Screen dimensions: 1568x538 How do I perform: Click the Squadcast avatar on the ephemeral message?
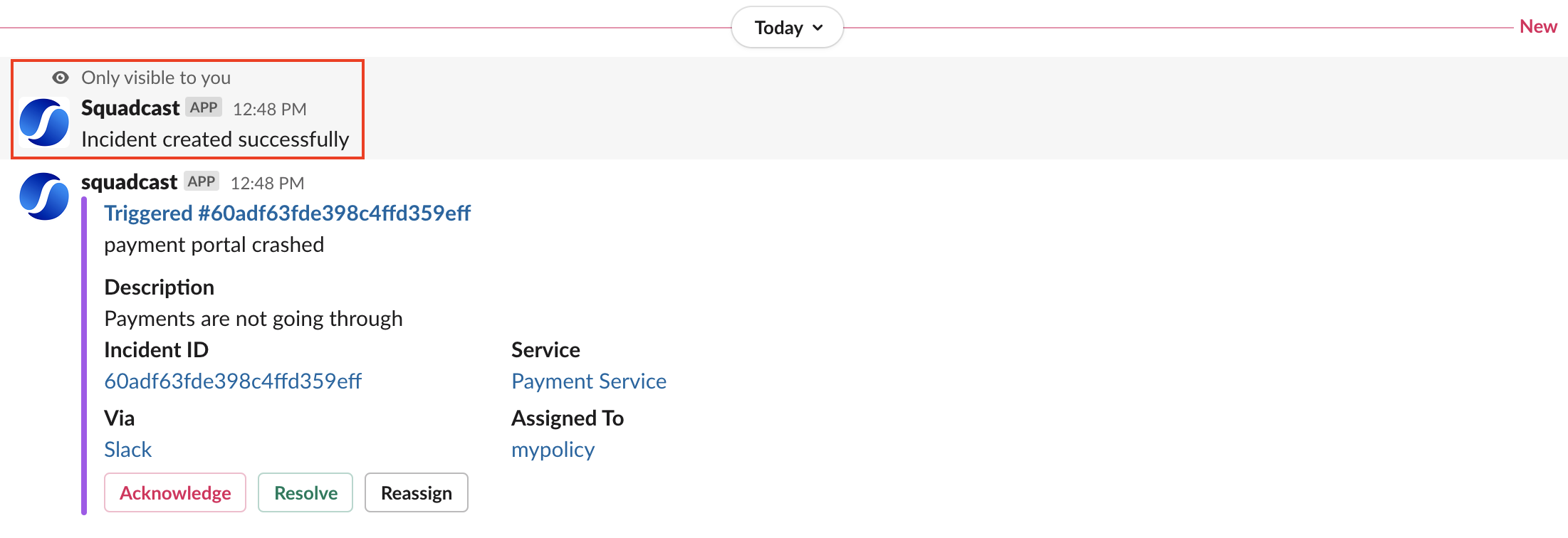(x=44, y=122)
